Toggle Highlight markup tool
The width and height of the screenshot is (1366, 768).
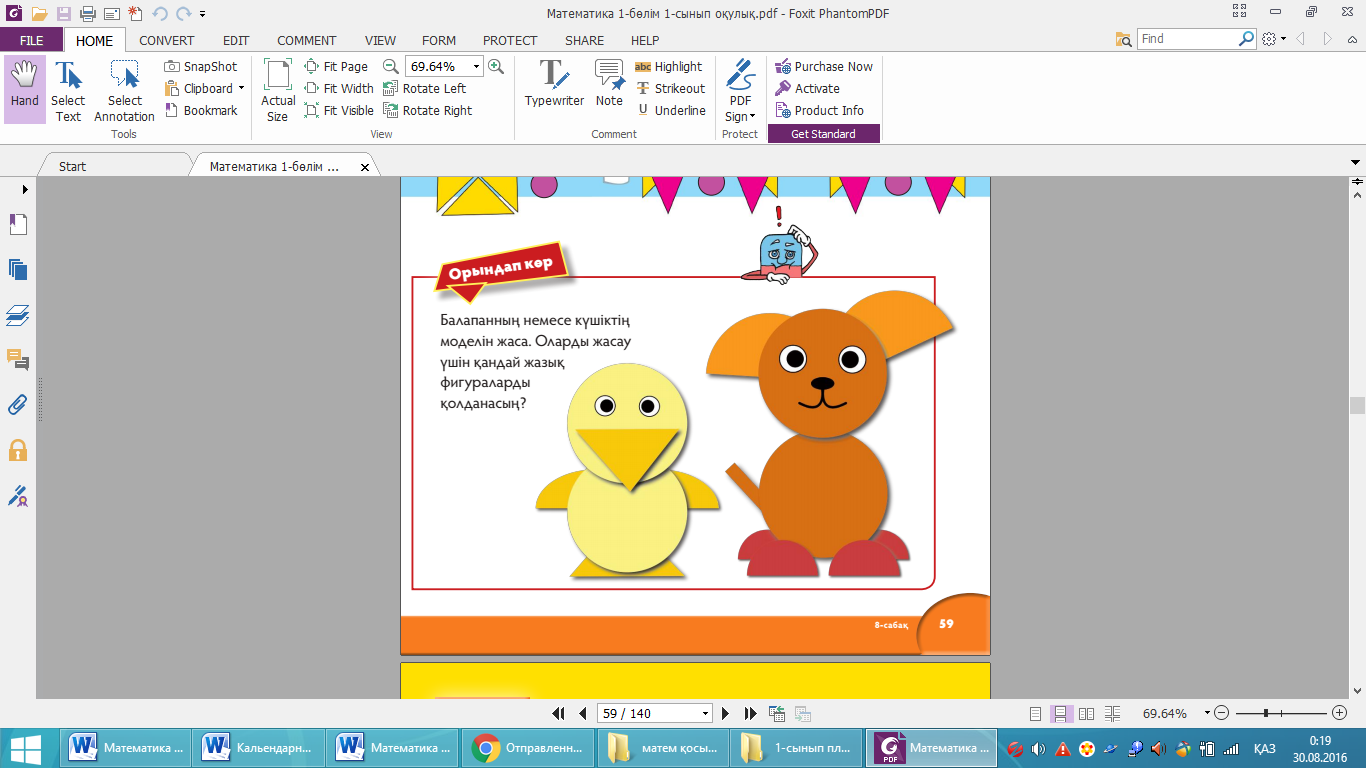tap(669, 66)
